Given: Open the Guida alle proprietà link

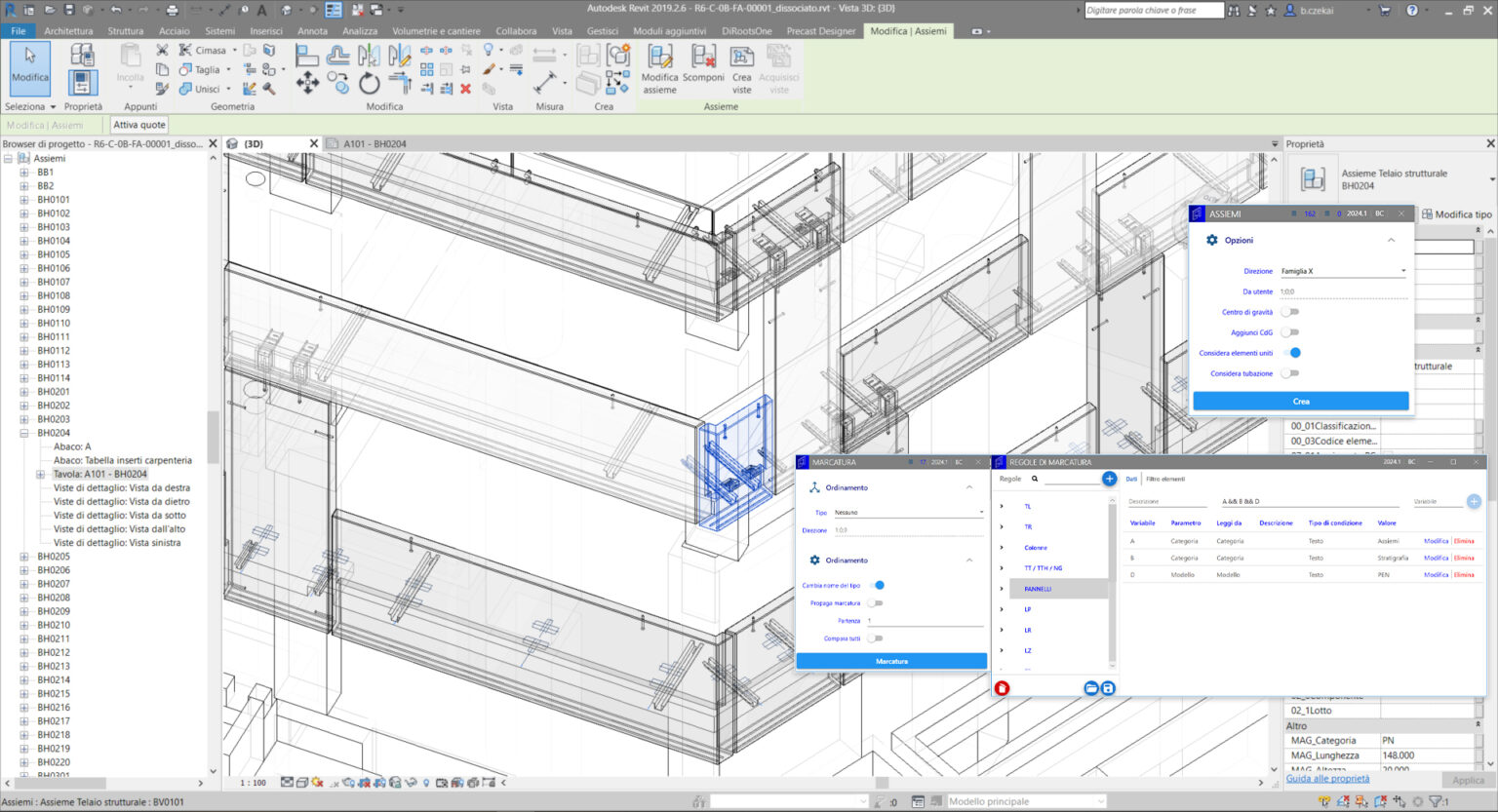Looking at the screenshot, I should click(x=1326, y=778).
